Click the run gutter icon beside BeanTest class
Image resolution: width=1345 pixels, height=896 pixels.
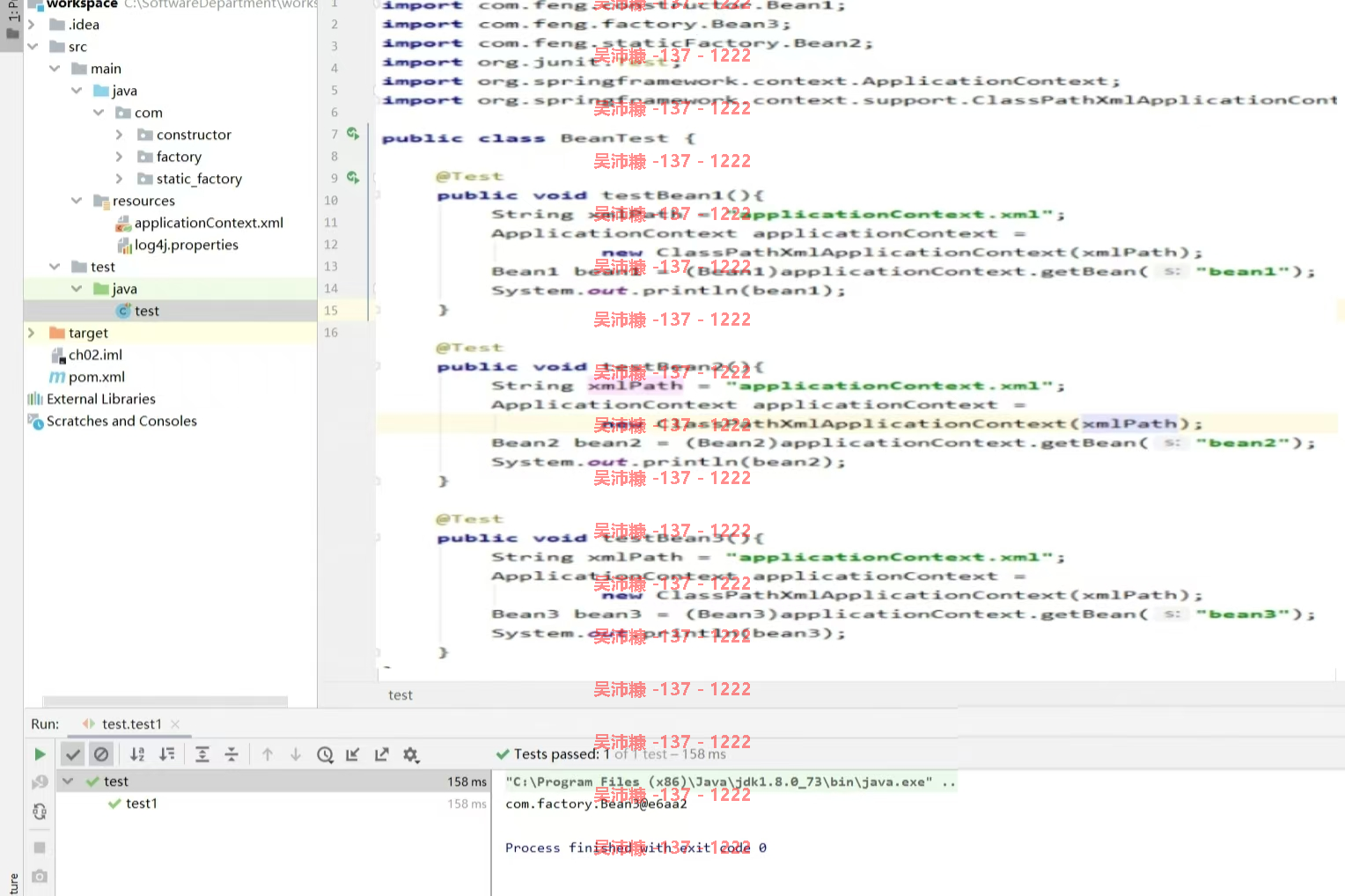pos(353,134)
